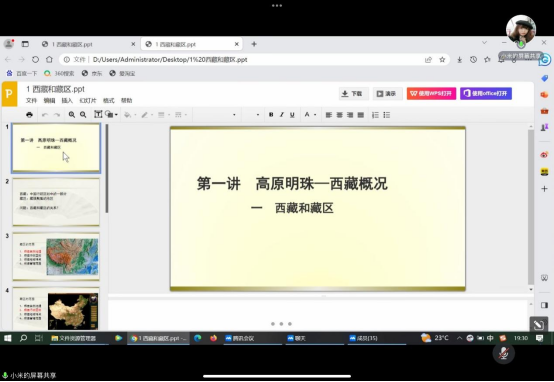Click the print icon in the toolbar
The width and height of the screenshot is (554, 382).
(x=29, y=114)
